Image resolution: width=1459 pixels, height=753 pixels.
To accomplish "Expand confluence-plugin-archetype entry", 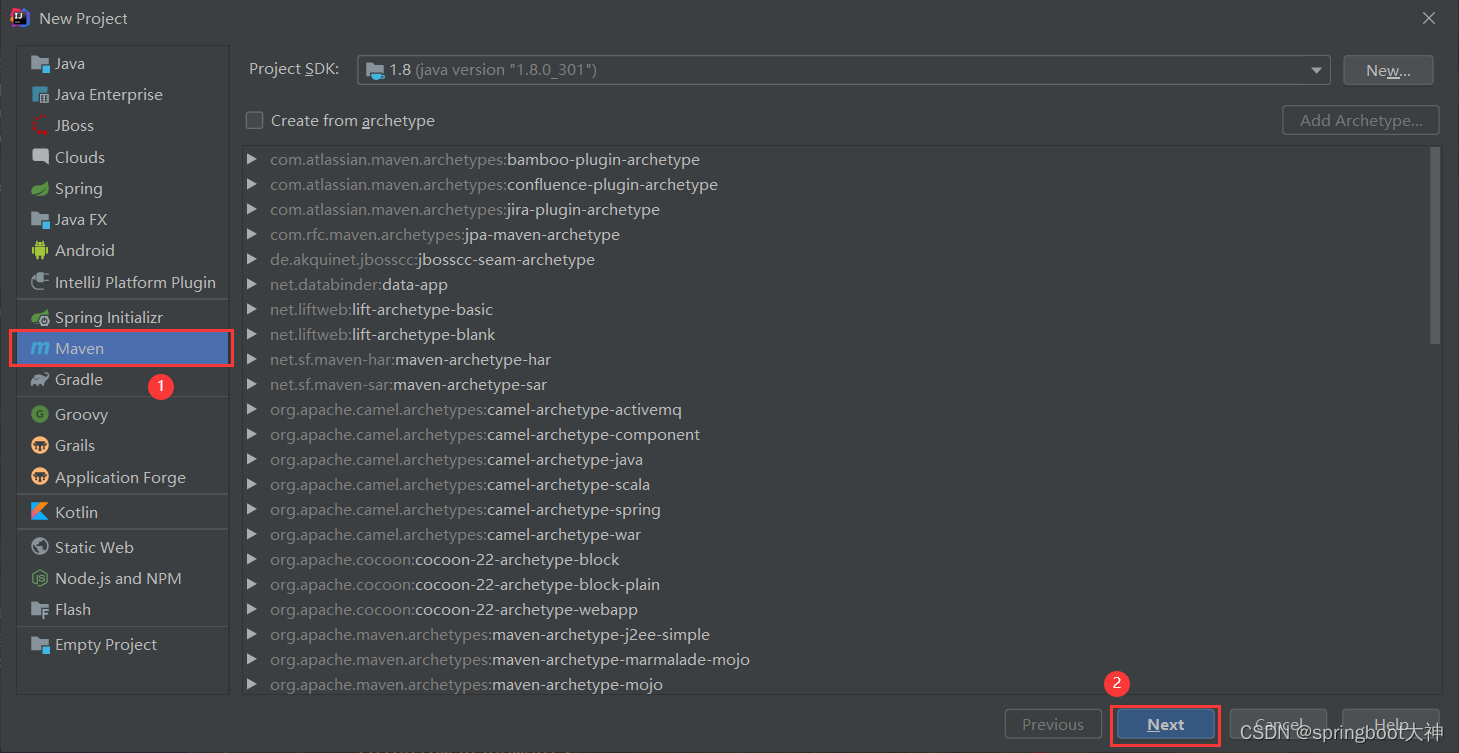I will (252, 185).
